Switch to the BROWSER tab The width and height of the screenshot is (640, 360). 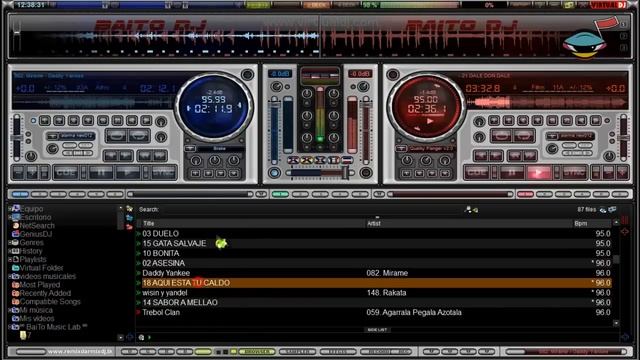coord(257,351)
